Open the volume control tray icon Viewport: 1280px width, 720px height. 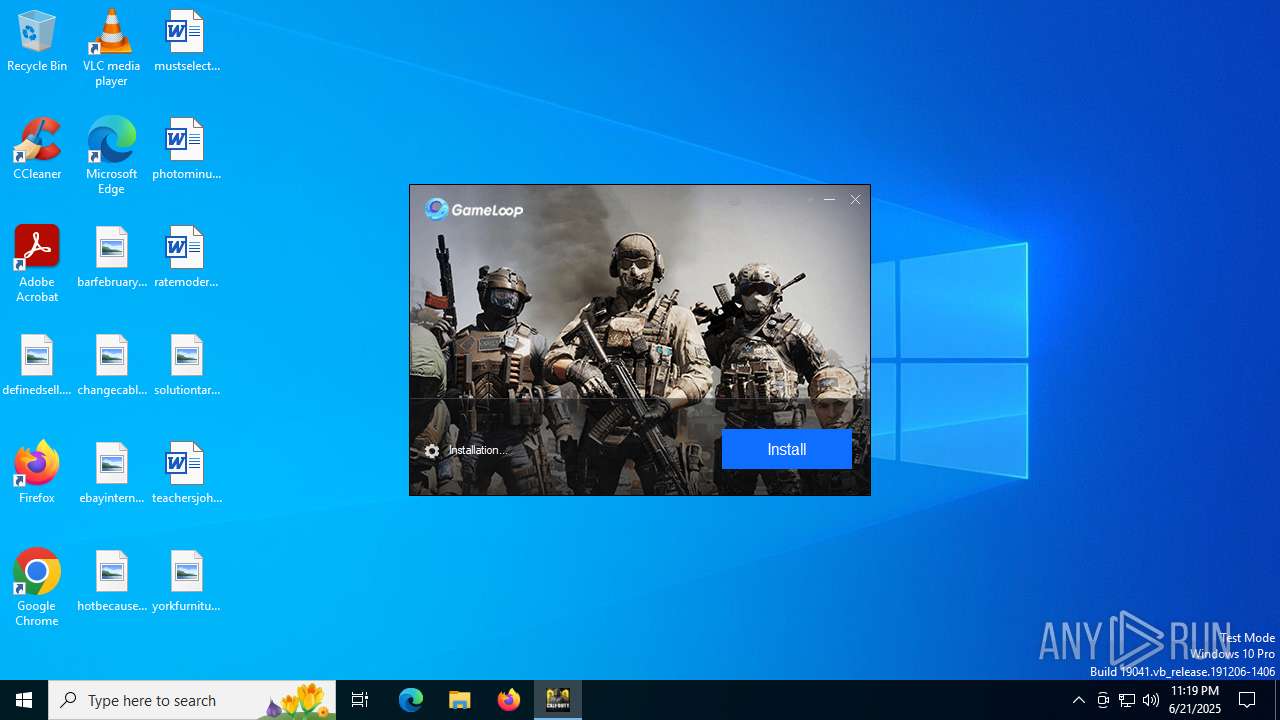coord(1151,700)
